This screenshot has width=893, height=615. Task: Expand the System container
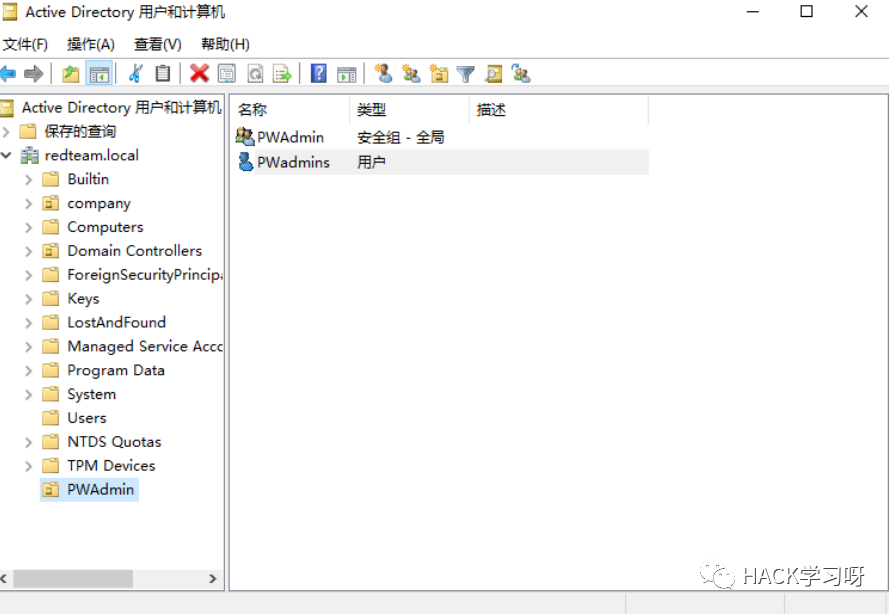coord(28,395)
